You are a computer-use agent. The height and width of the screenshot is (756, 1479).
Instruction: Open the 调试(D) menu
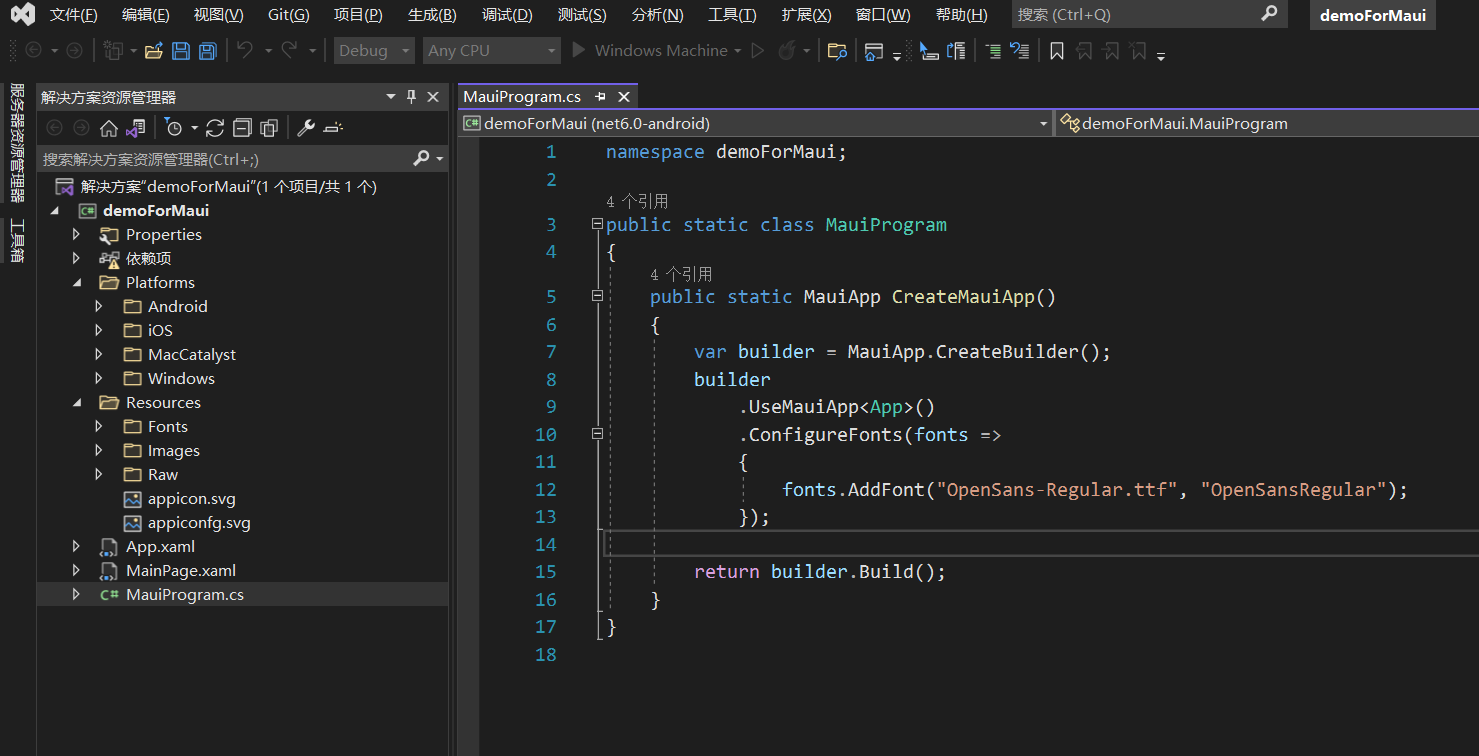507,15
